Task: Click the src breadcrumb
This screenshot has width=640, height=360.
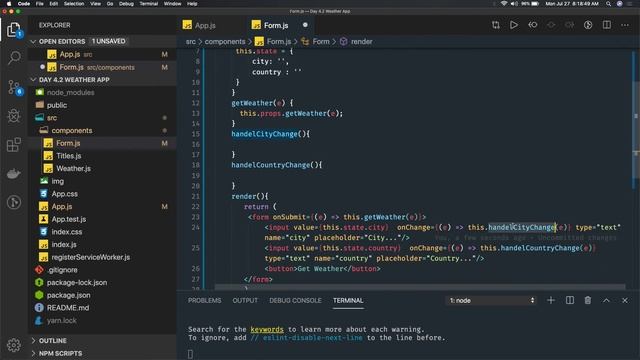Action: [191, 41]
